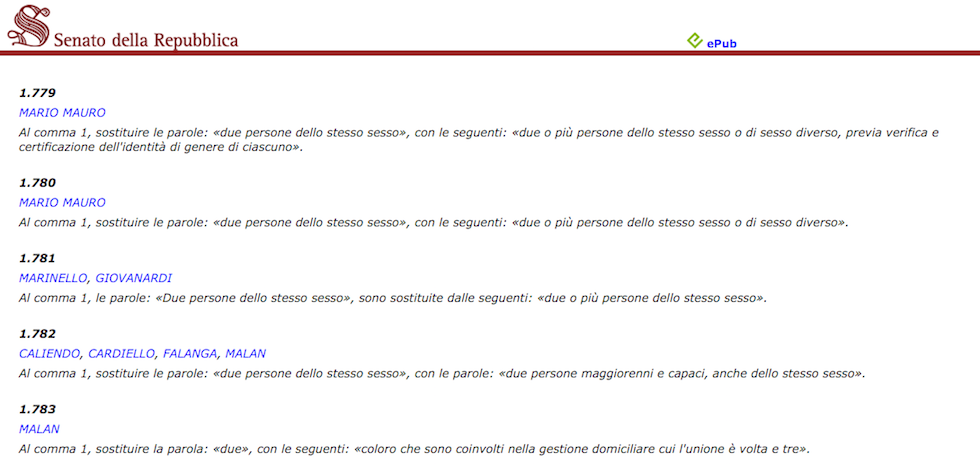The image size is (980, 471).
Task: Open the GIOVANARDI senator link
Action: click(134, 279)
